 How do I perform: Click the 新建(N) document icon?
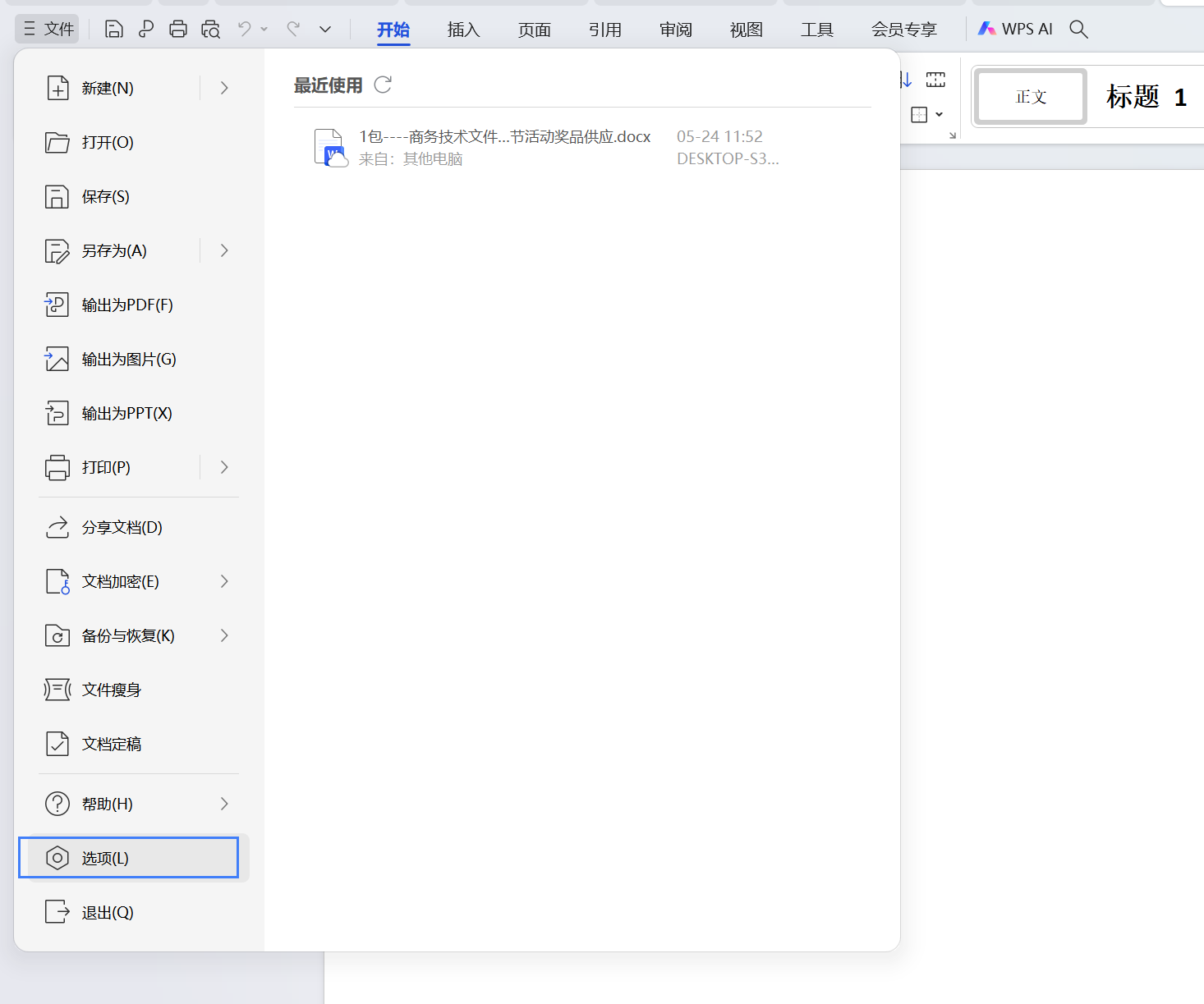(x=57, y=88)
